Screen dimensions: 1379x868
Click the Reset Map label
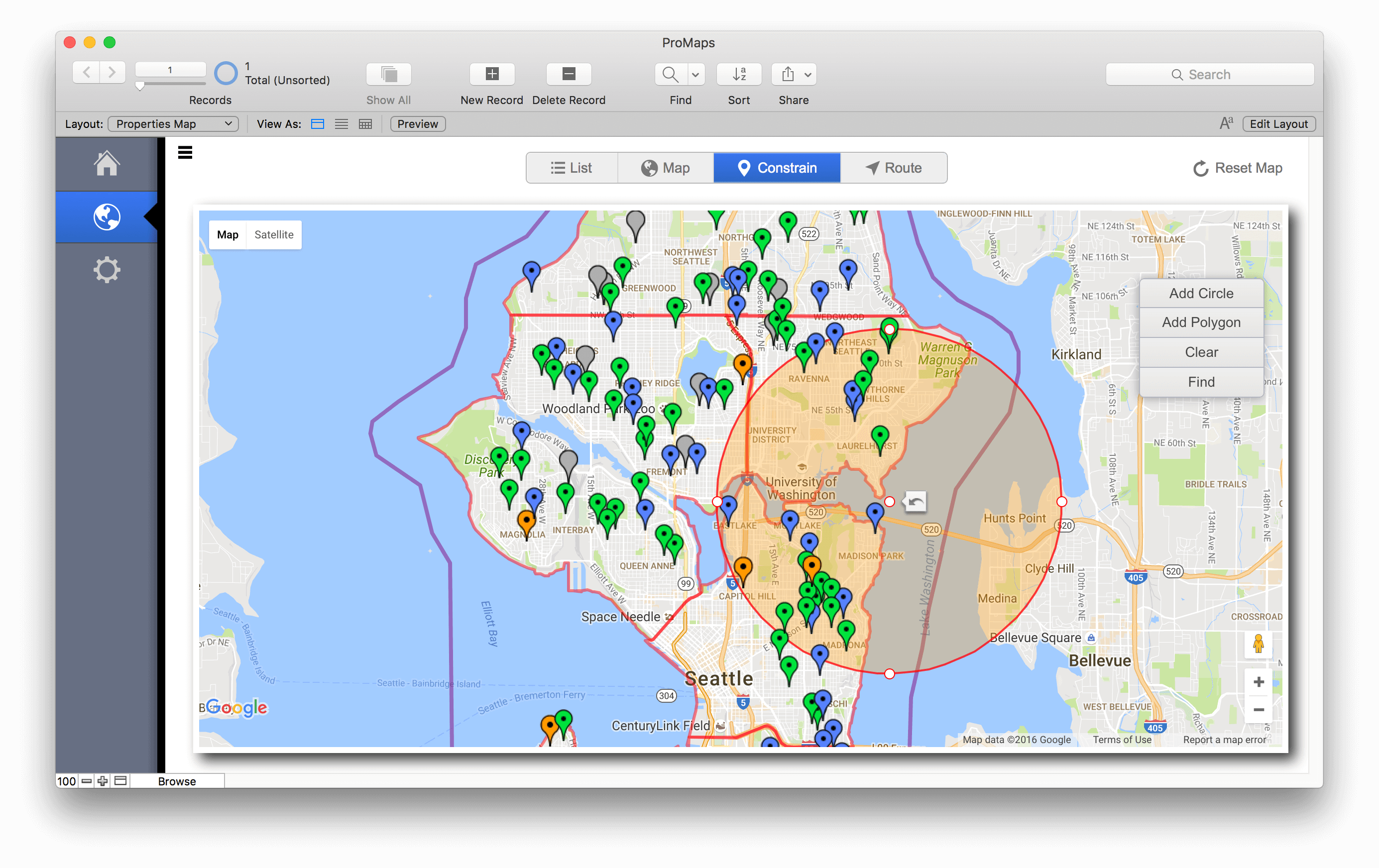pos(1249,168)
